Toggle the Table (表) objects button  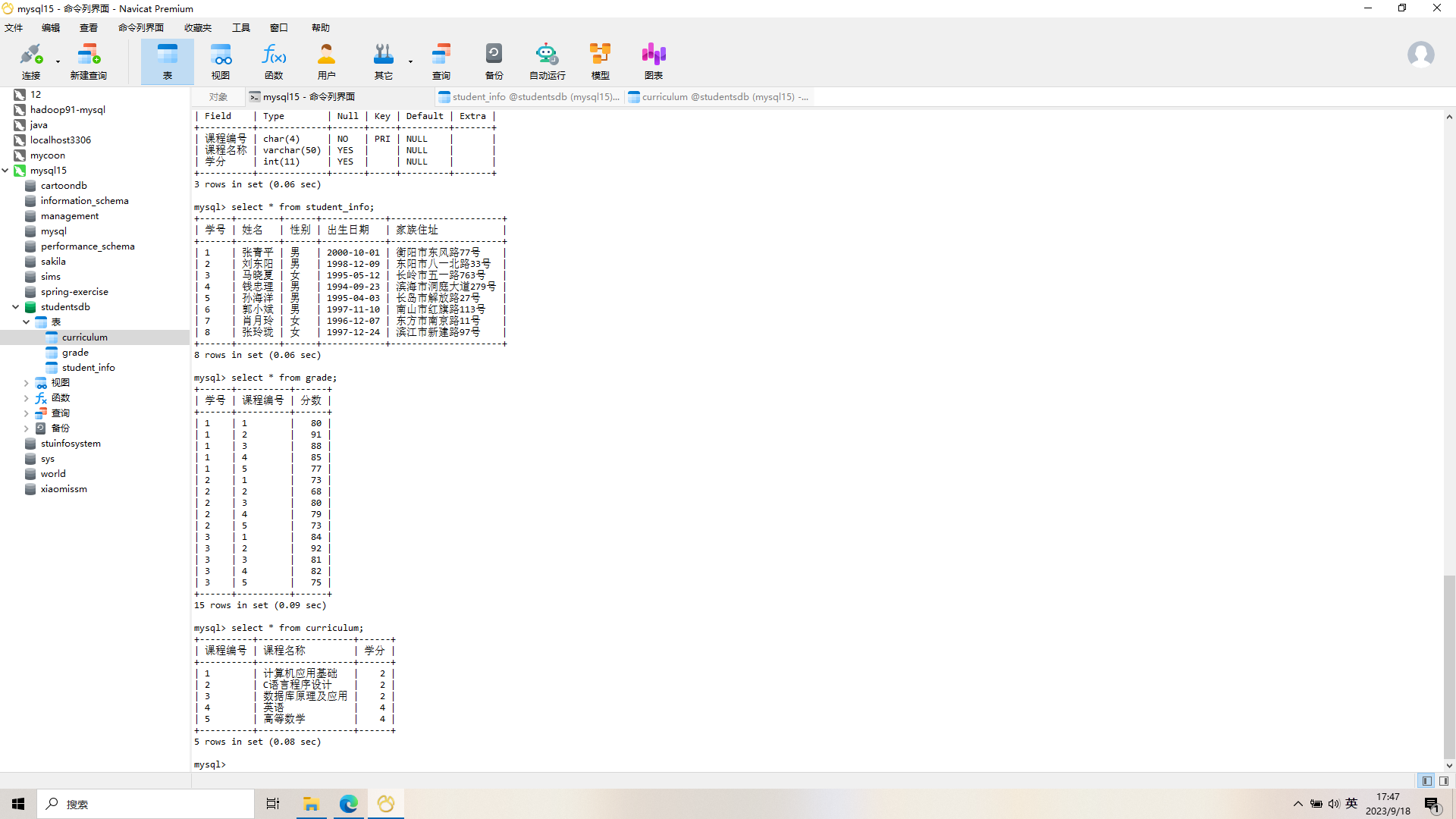click(167, 61)
